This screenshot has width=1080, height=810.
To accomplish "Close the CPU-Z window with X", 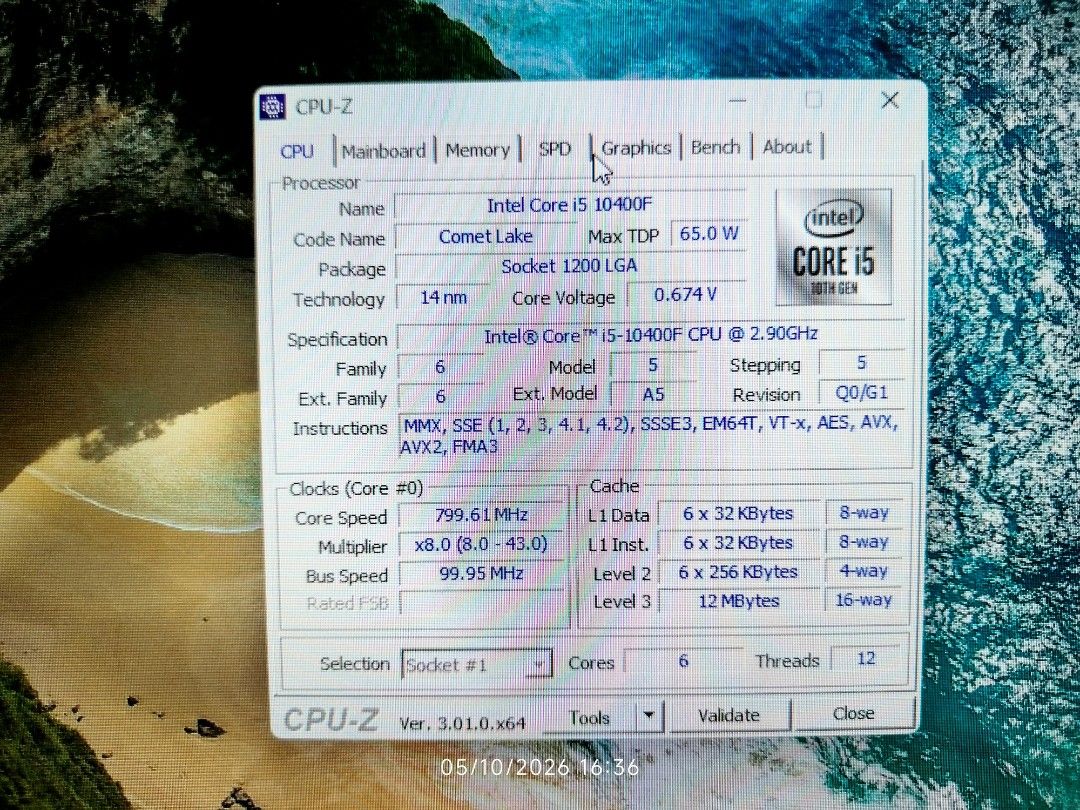I will point(890,100).
